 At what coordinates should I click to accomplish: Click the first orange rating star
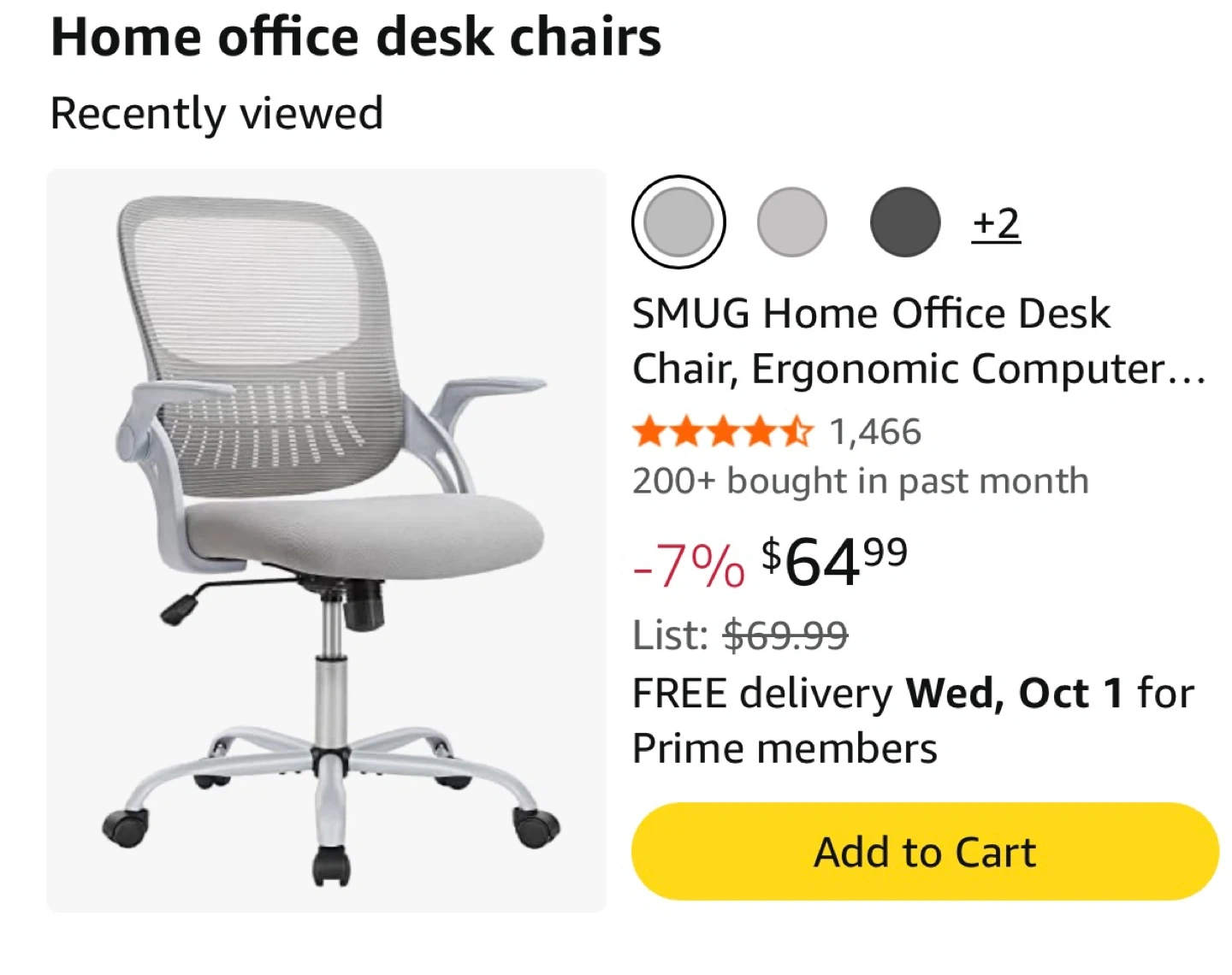[x=649, y=432]
